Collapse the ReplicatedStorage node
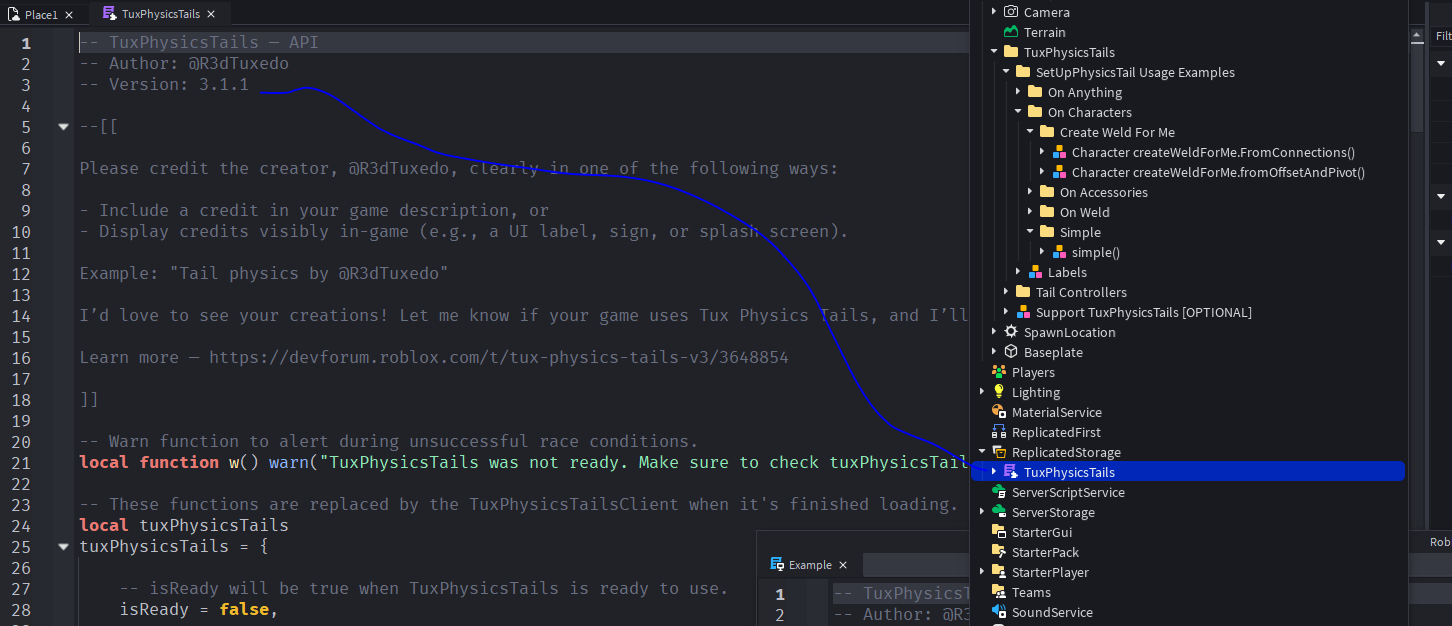Image resolution: width=1452 pixels, height=626 pixels. point(982,452)
